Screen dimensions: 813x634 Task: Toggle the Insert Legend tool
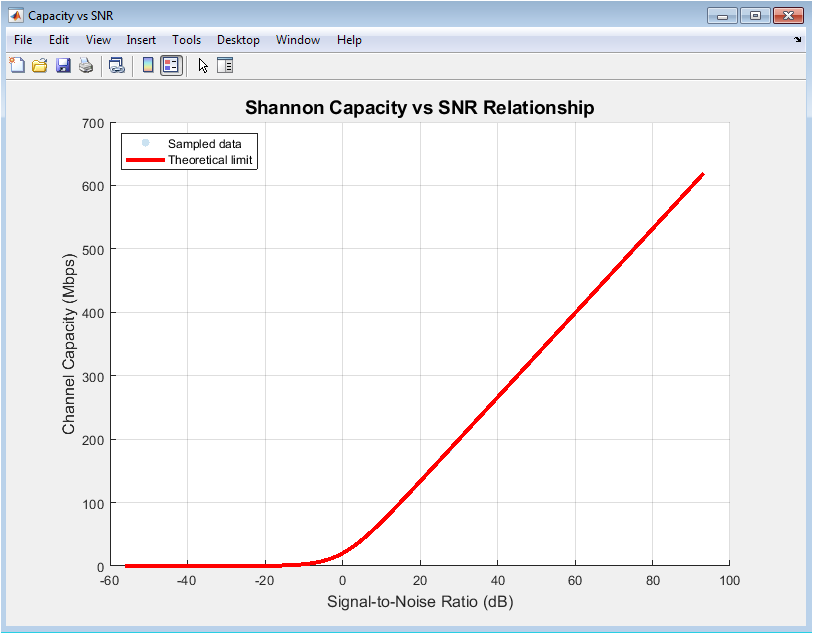click(171, 66)
